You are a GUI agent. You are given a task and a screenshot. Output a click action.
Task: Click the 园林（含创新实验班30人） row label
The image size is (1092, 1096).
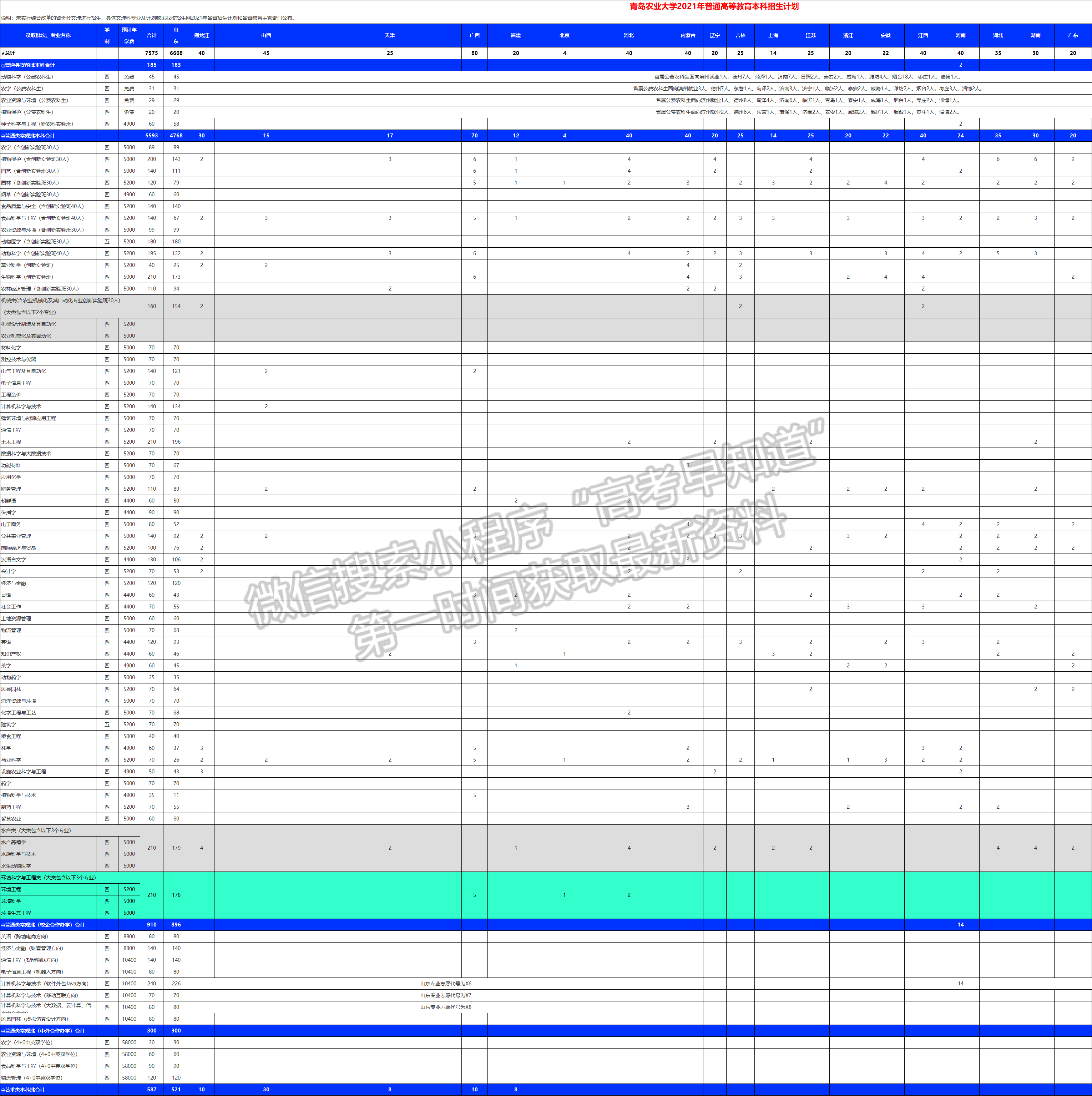[30, 183]
